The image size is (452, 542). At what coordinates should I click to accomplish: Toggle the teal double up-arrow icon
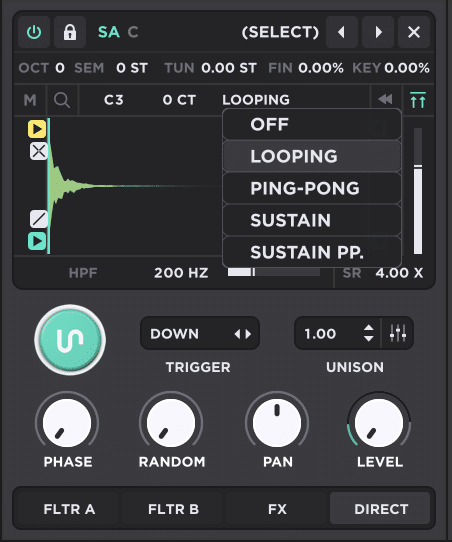pos(418,100)
